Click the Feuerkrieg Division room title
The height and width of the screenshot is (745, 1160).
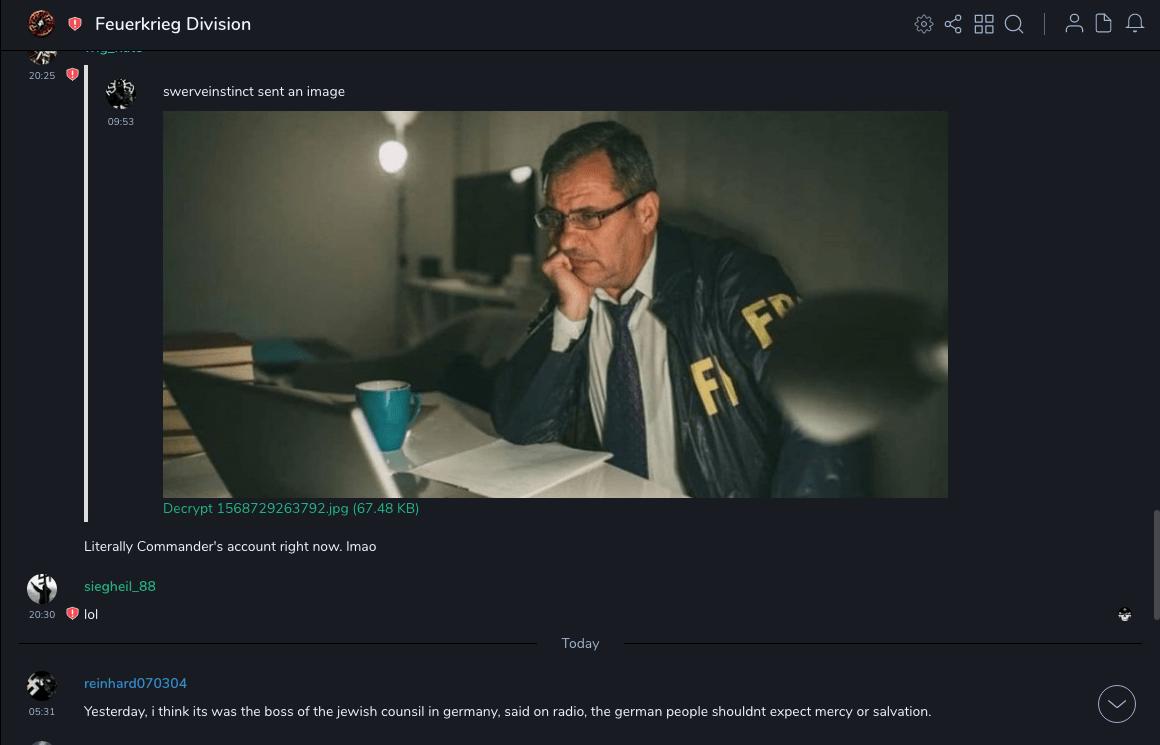click(173, 24)
